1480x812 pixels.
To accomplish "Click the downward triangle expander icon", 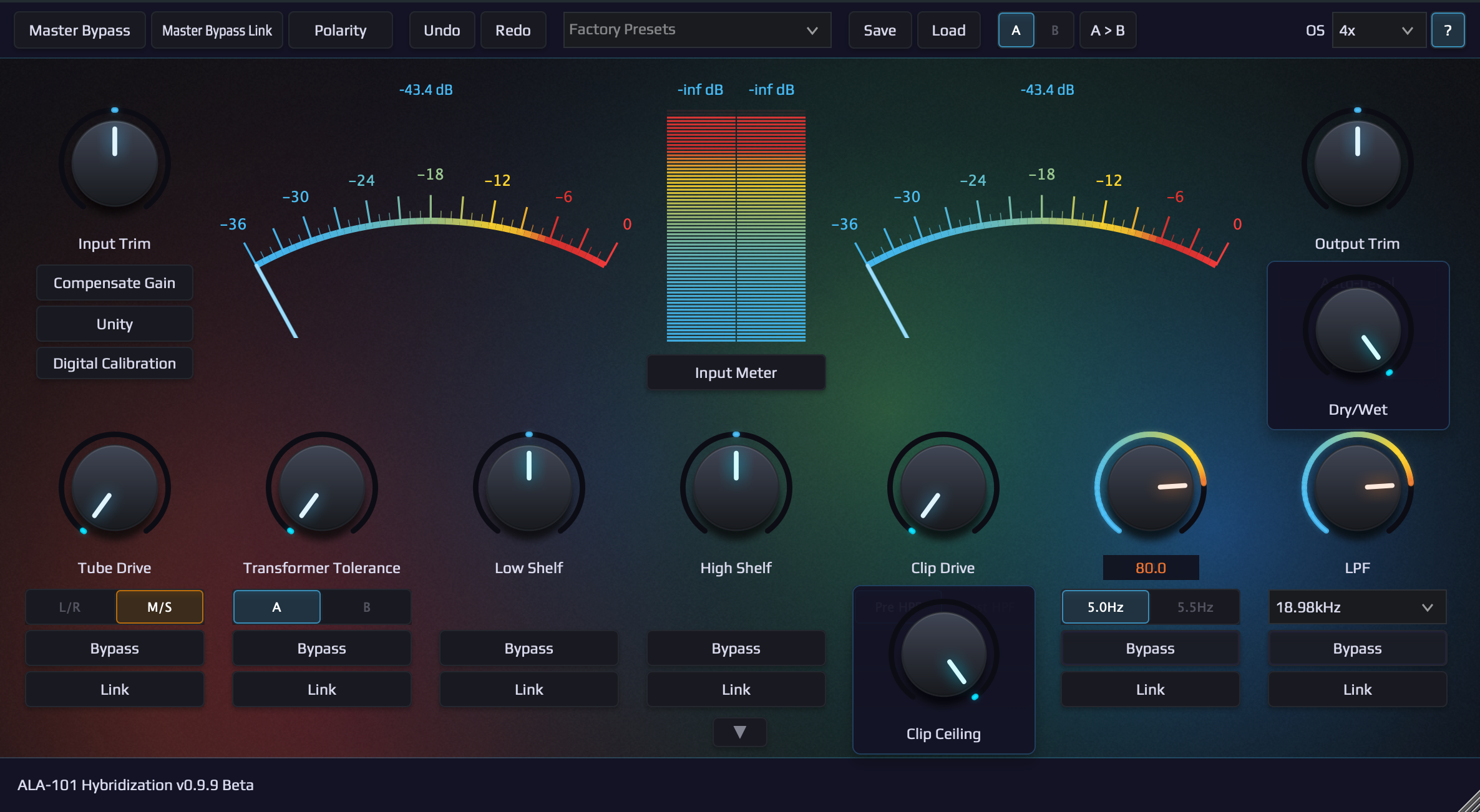I will [x=739, y=732].
